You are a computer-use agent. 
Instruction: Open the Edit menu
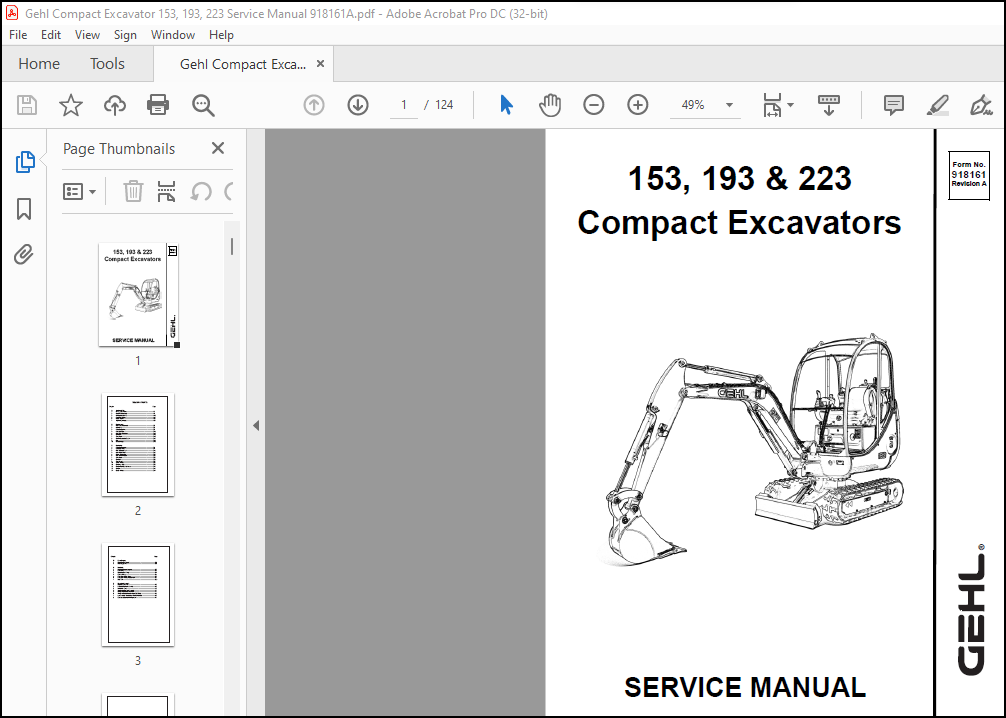click(51, 35)
